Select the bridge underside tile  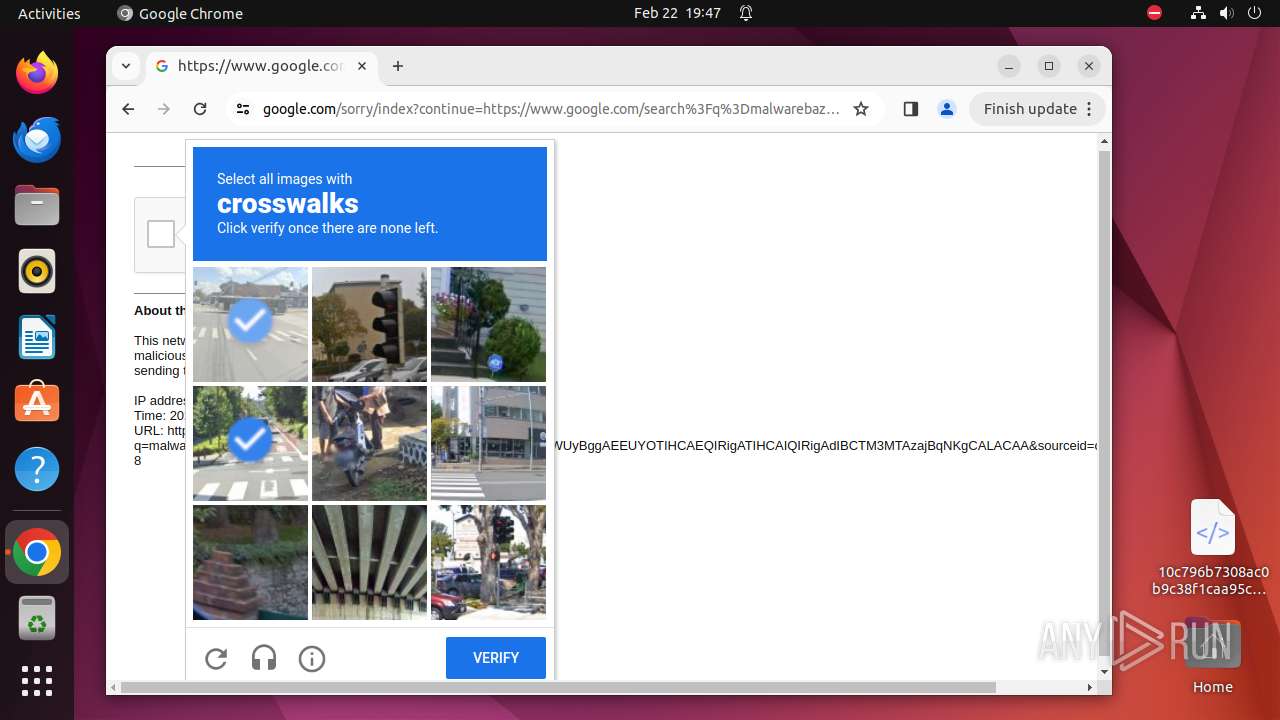click(x=369, y=562)
